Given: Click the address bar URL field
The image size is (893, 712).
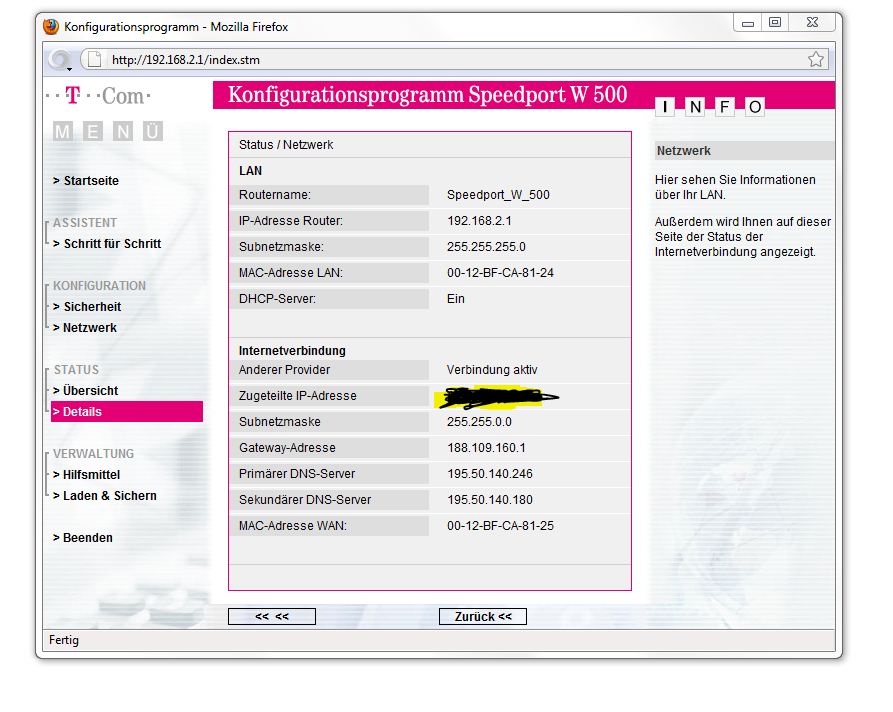Looking at the screenshot, I should click(x=450, y=59).
